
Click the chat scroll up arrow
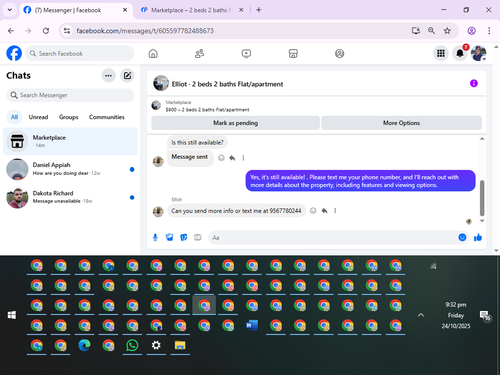pyautogui.click(x=482, y=139)
